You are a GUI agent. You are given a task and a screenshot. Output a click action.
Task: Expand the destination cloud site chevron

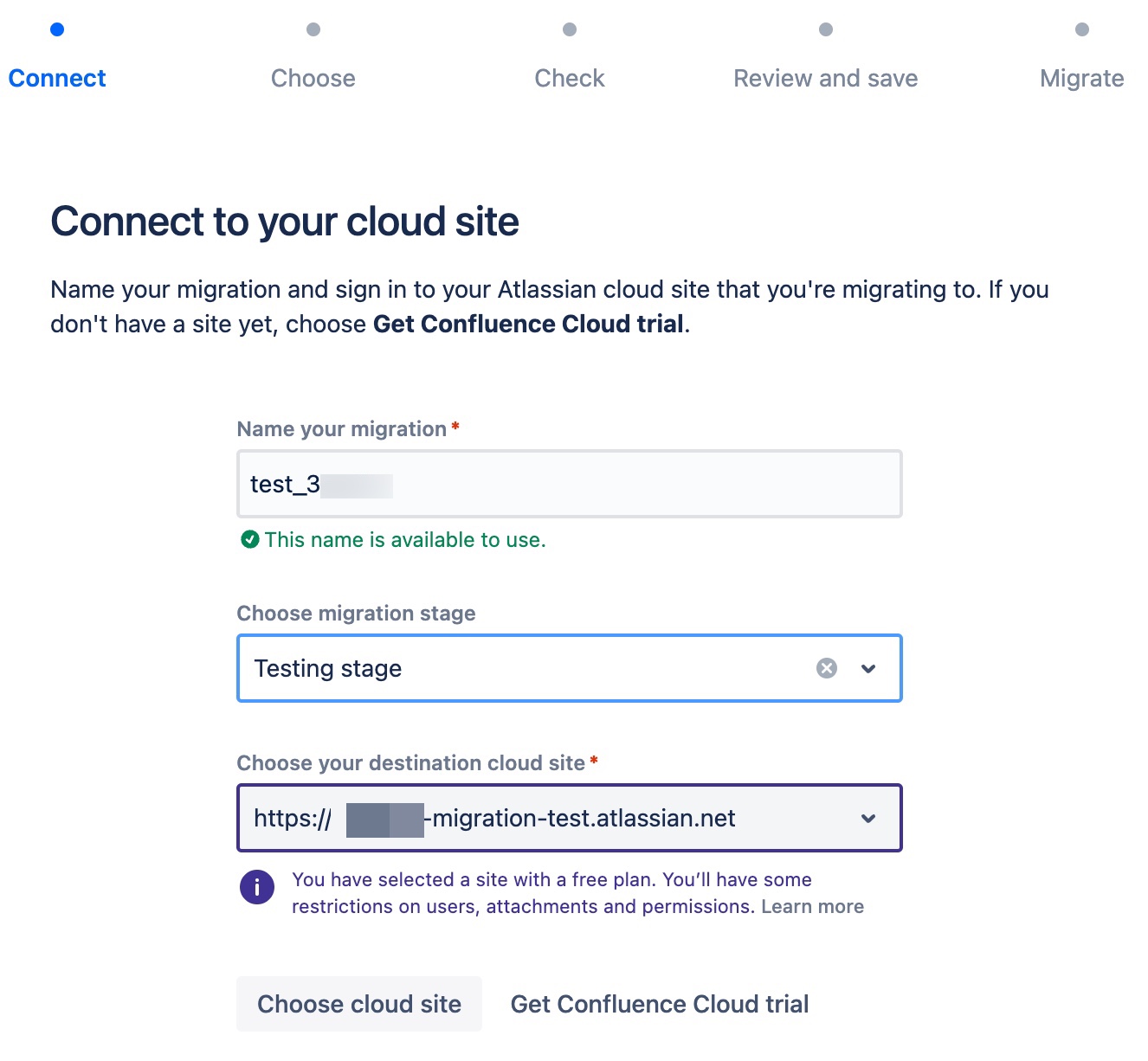[x=868, y=819]
